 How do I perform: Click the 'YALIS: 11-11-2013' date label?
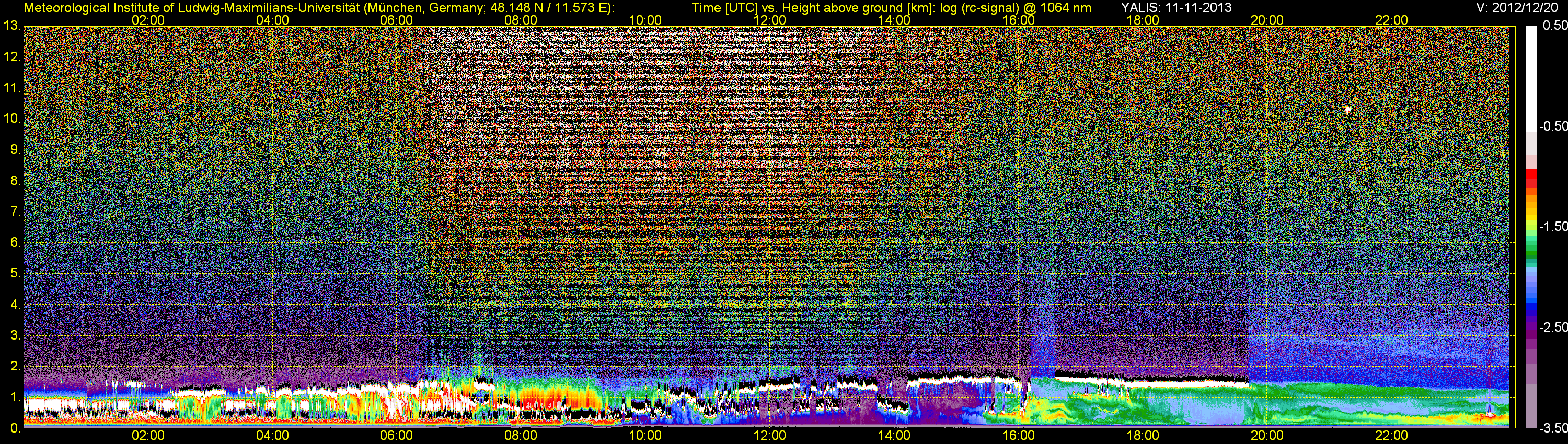pos(1177,8)
